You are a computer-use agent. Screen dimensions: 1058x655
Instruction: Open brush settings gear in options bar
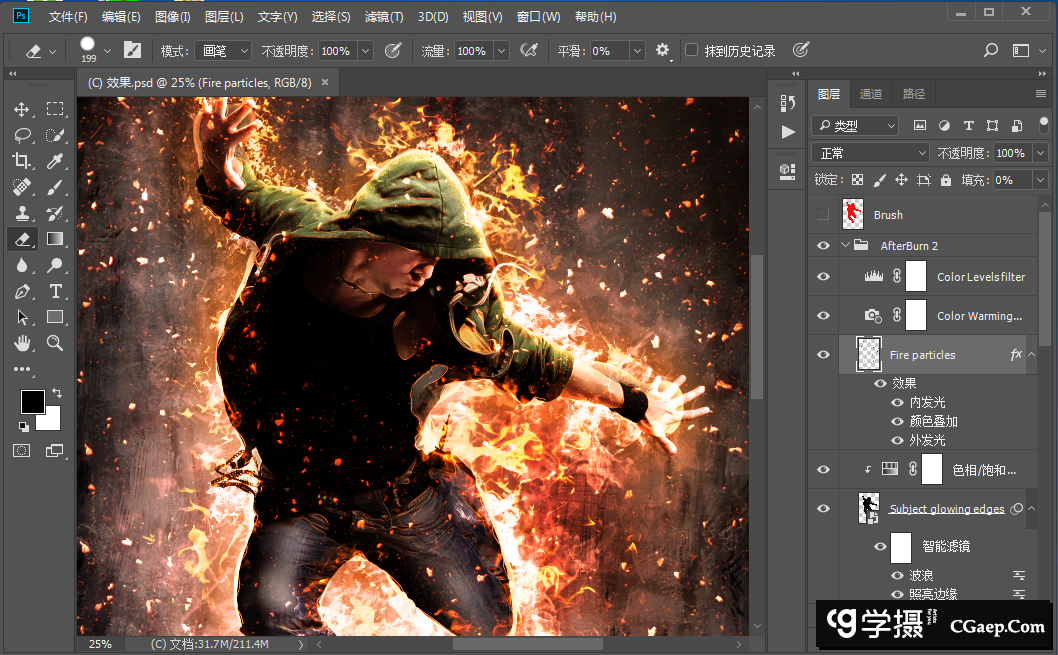pos(663,50)
